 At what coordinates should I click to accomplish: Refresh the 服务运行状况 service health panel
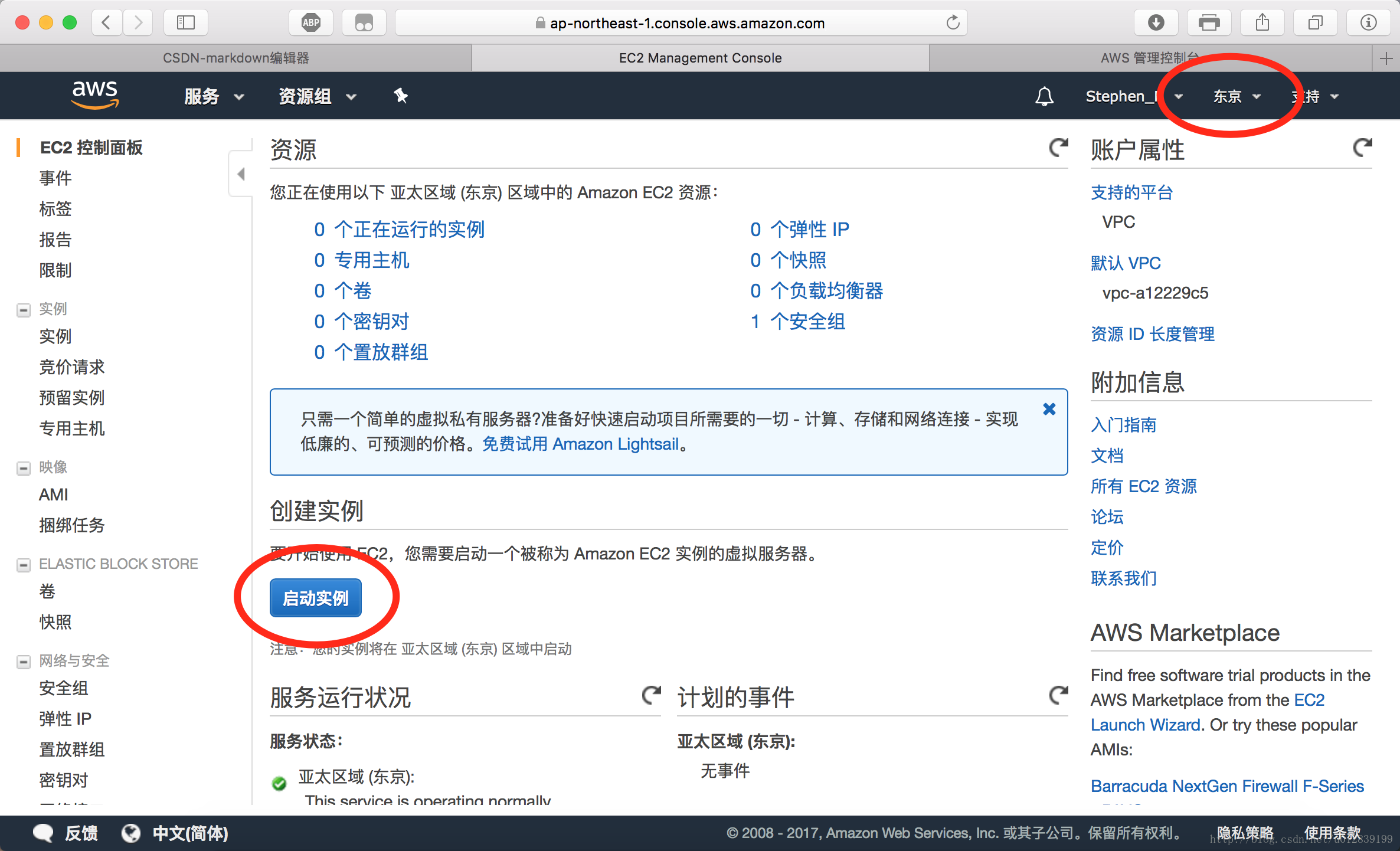651,695
